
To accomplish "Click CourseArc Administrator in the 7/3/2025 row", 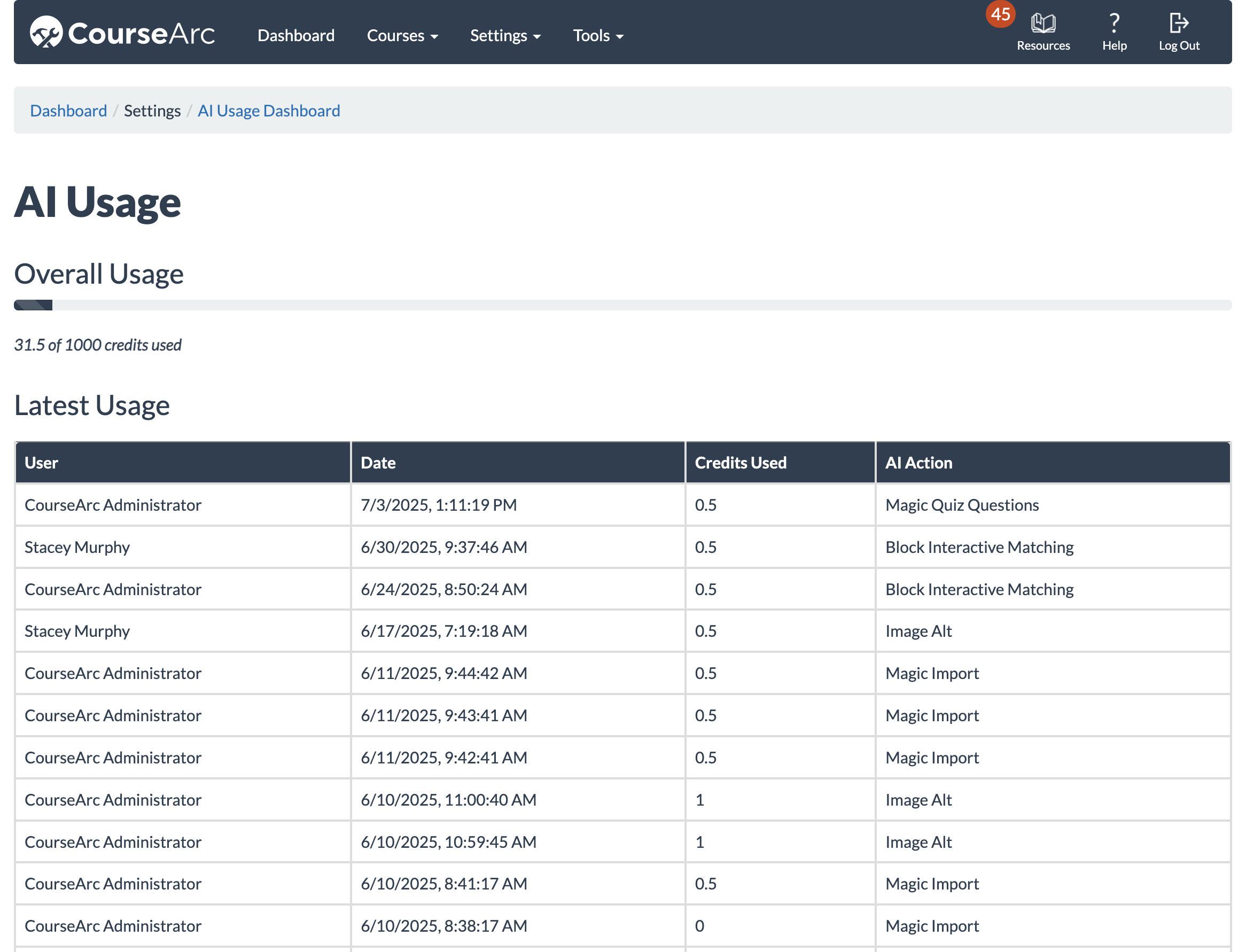I will pos(113,505).
